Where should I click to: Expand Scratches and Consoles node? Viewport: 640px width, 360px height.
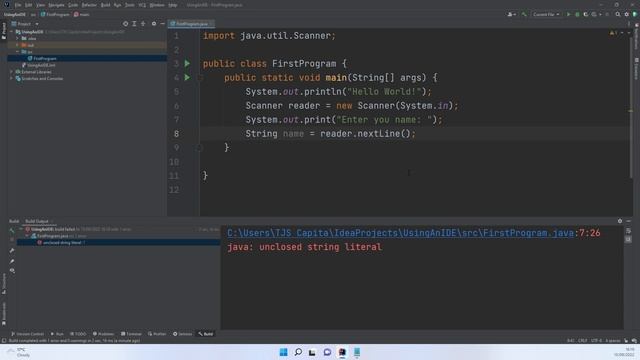click(11, 78)
